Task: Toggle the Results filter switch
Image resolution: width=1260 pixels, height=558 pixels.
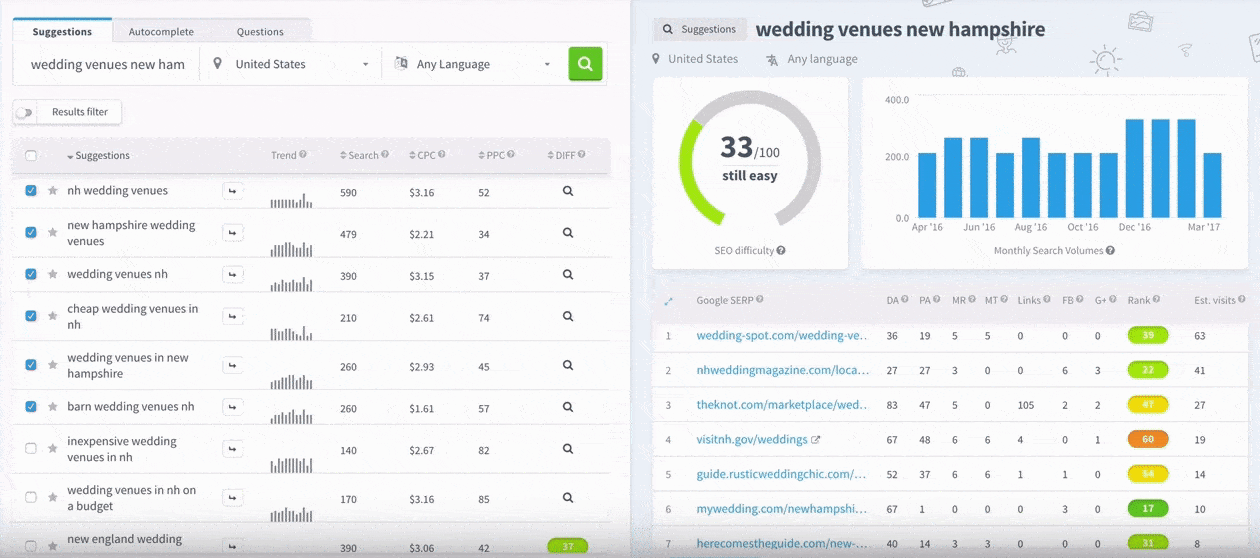Action: tap(23, 113)
